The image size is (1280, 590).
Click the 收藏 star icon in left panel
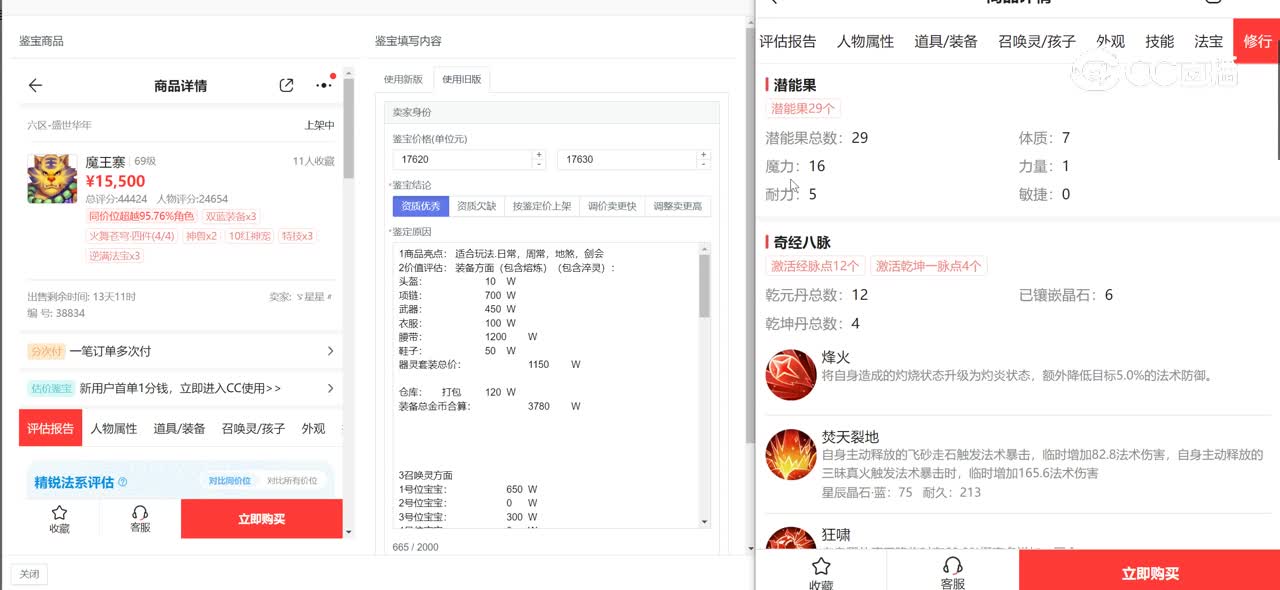coord(59,513)
